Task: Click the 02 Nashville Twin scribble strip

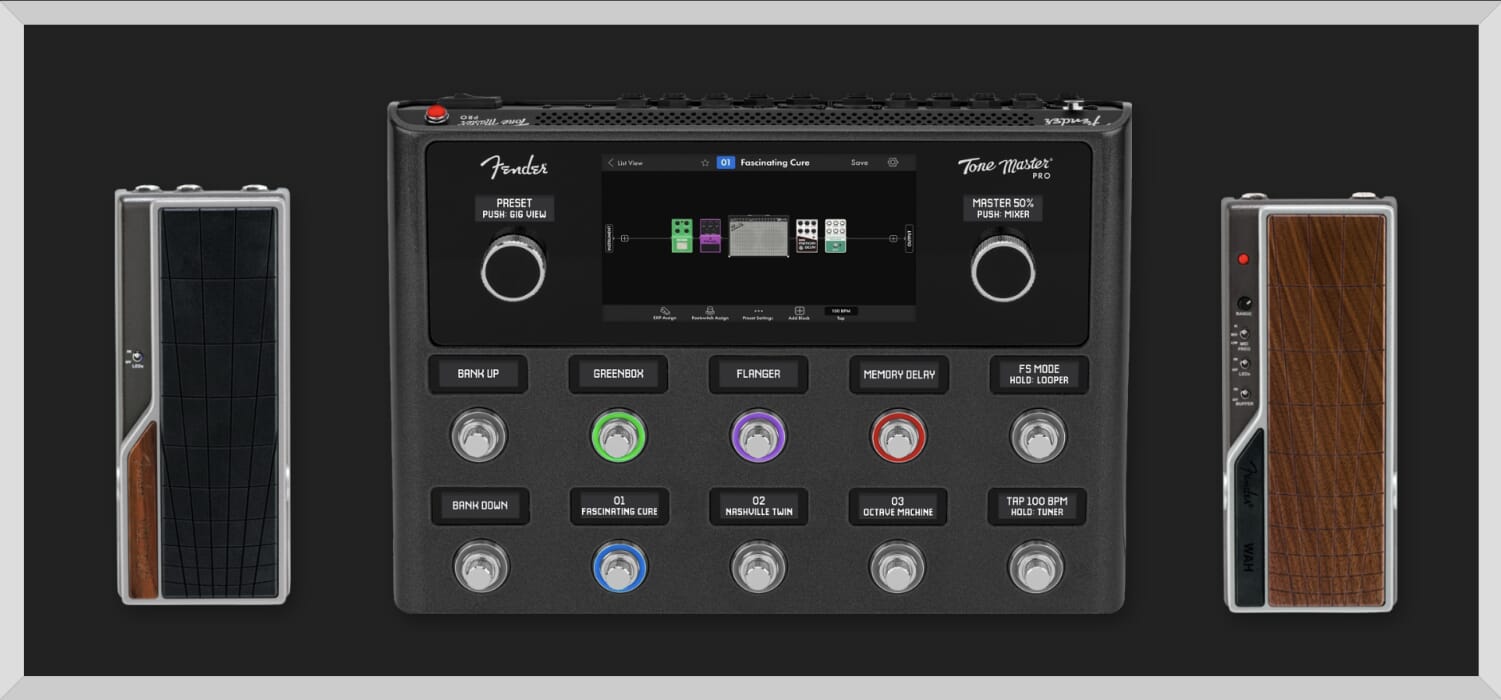Action: tap(758, 505)
